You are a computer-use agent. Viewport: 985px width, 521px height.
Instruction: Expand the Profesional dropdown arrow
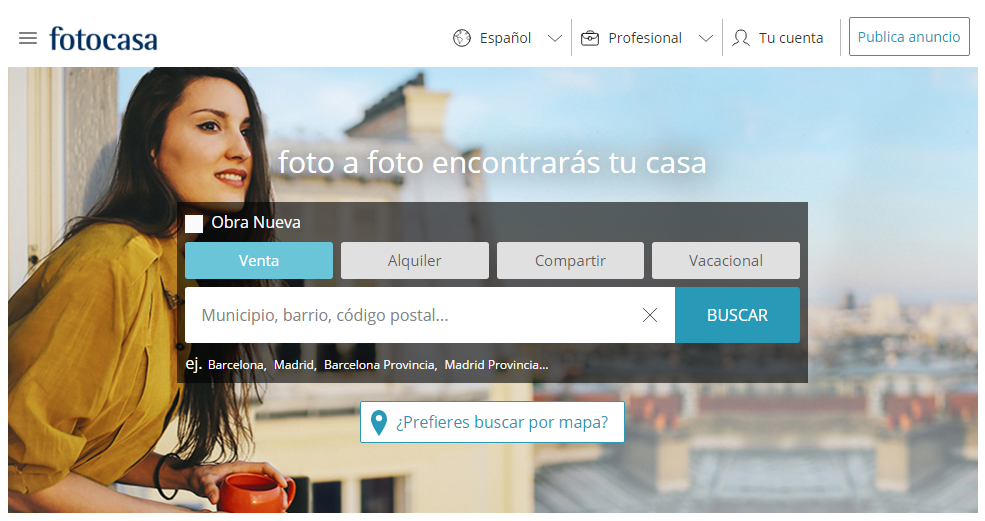tap(706, 38)
